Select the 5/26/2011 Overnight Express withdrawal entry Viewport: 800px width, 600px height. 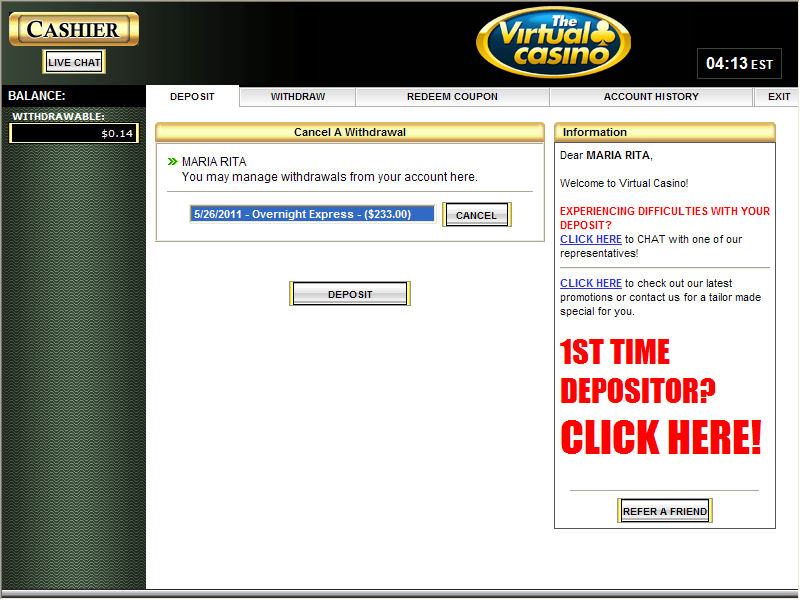312,214
